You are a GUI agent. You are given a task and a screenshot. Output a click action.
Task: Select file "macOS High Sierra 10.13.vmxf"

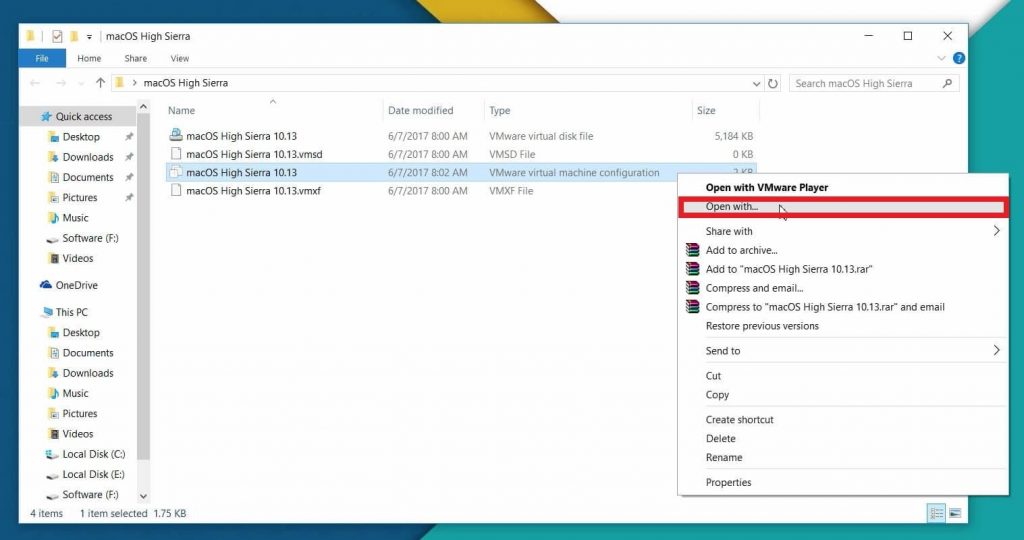coord(253,191)
